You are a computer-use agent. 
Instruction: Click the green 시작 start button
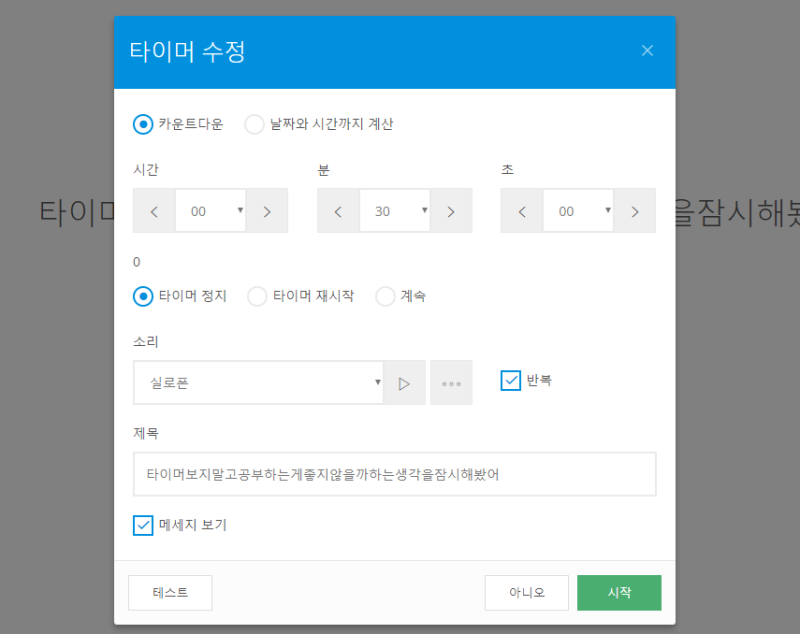619,592
